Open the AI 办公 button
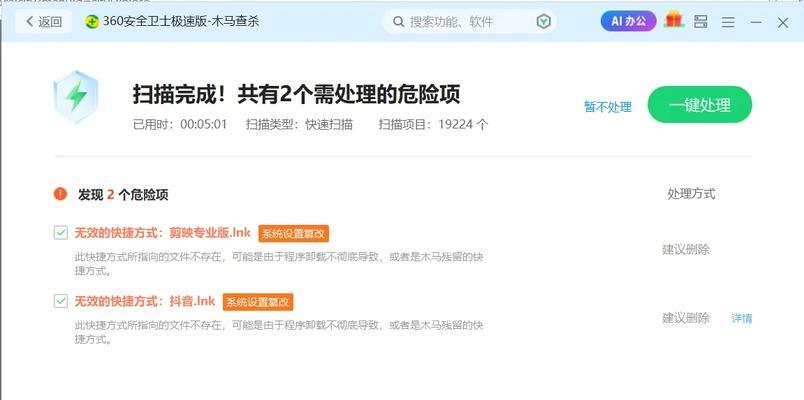The height and width of the screenshot is (400, 804). click(628, 21)
